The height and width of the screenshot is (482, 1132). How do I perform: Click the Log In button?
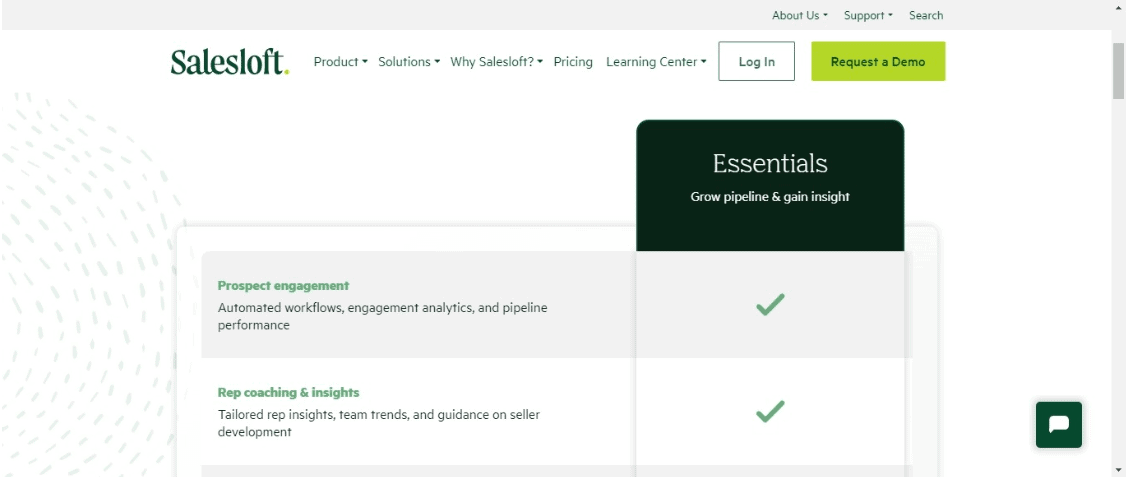pyautogui.click(x=757, y=61)
